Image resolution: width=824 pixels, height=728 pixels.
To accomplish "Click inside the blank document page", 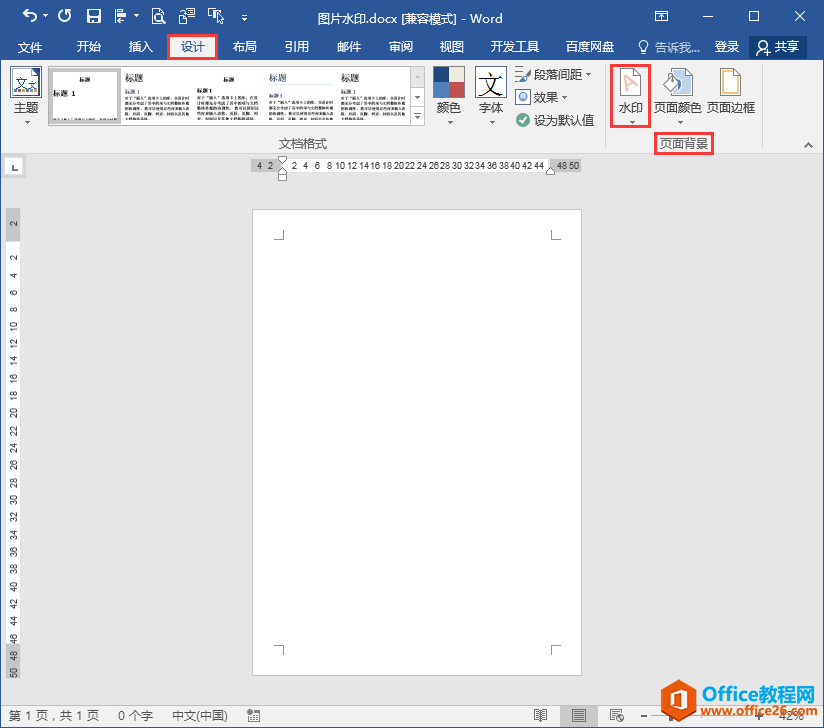I will [417, 442].
